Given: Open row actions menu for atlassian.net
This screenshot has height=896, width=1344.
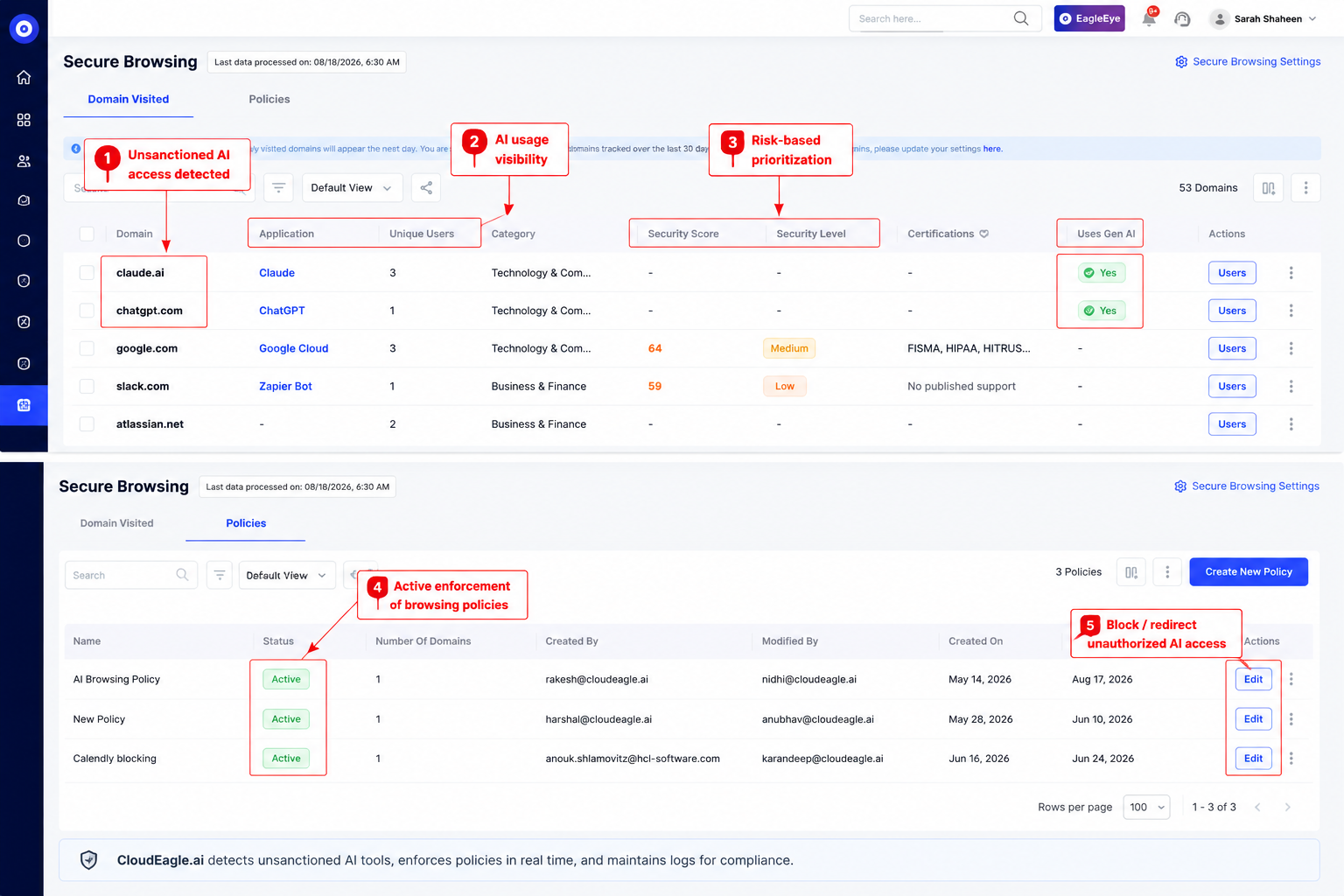Looking at the screenshot, I should (x=1291, y=424).
